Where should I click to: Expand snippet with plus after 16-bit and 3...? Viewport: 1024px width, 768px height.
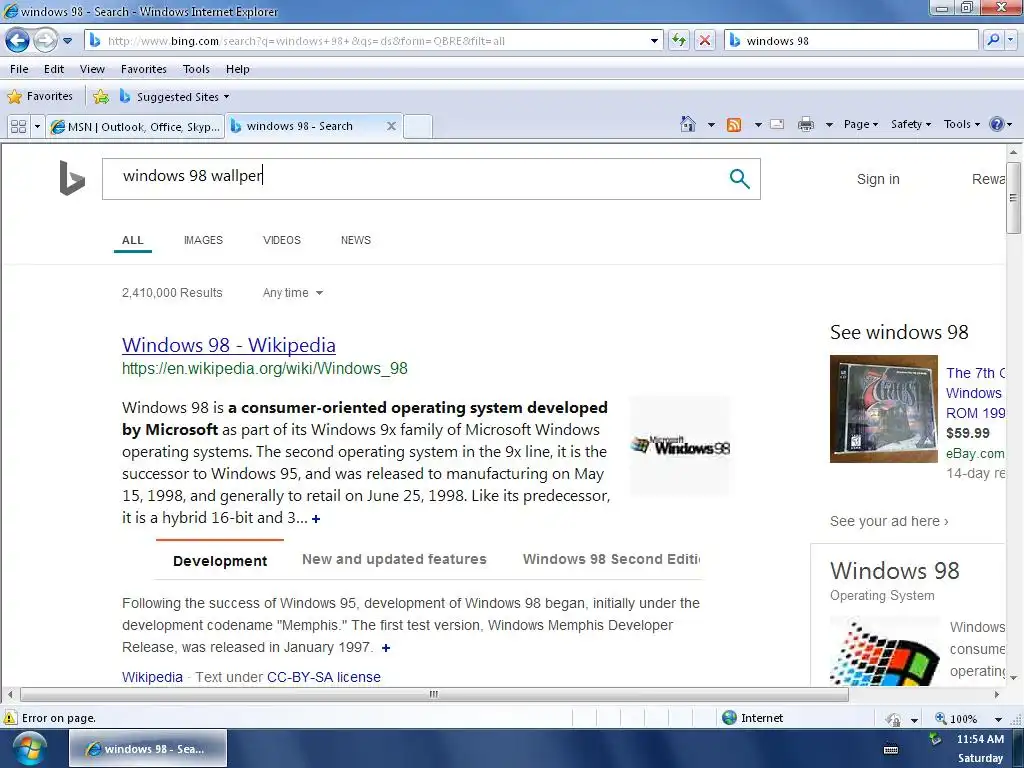click(316, 519)
